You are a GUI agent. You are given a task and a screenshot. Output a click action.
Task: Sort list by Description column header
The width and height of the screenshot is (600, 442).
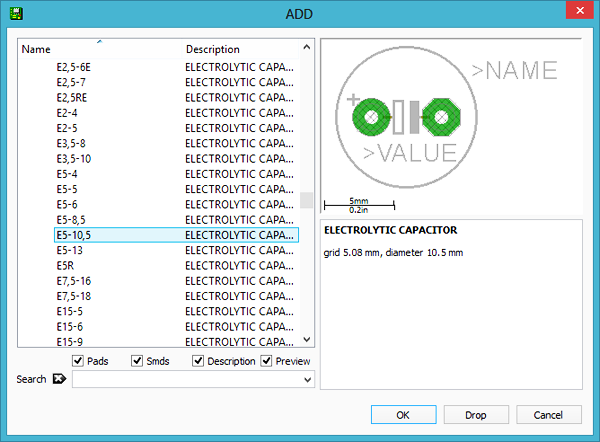240,49
